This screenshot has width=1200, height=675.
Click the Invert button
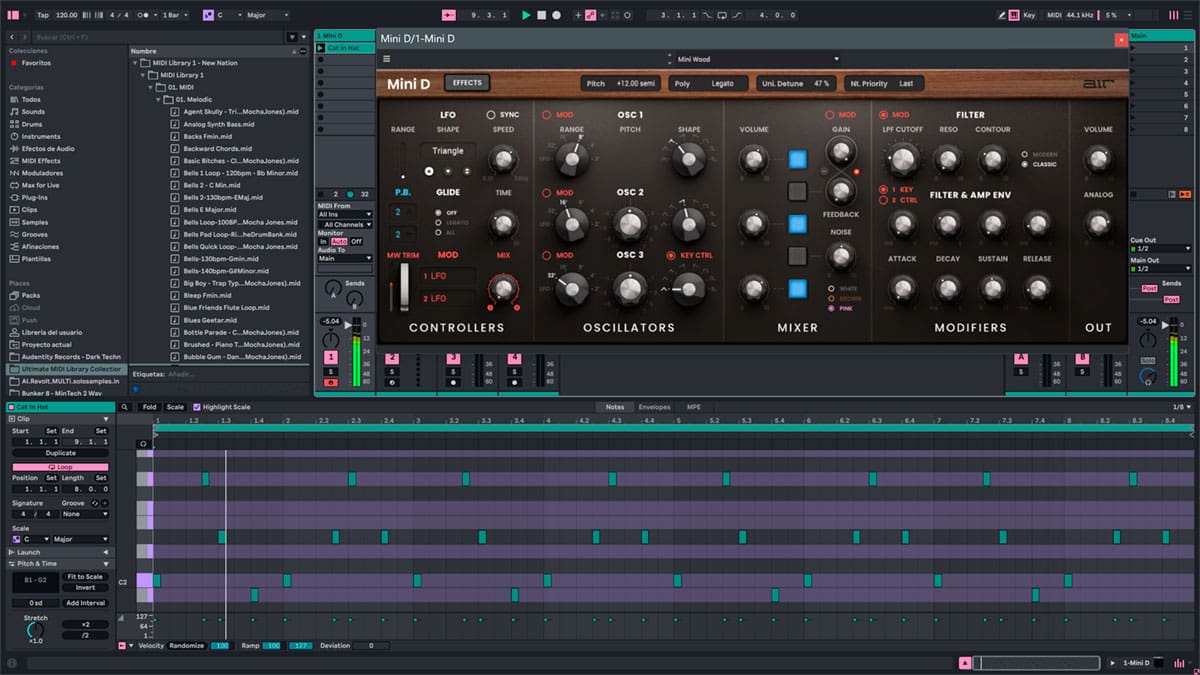coord(85,587)
